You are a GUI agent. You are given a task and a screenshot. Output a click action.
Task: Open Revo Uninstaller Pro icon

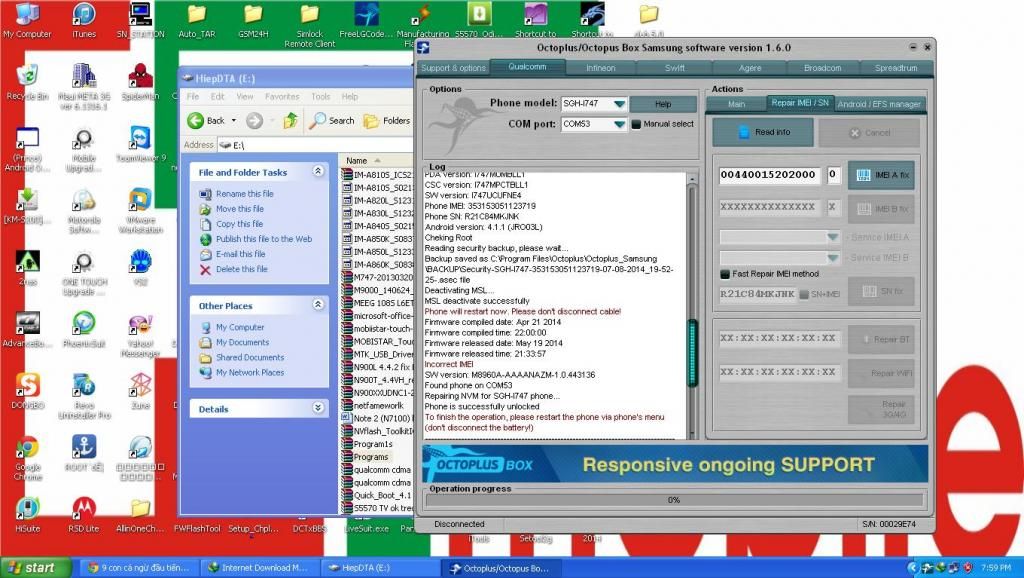click(x=84, y=396)
